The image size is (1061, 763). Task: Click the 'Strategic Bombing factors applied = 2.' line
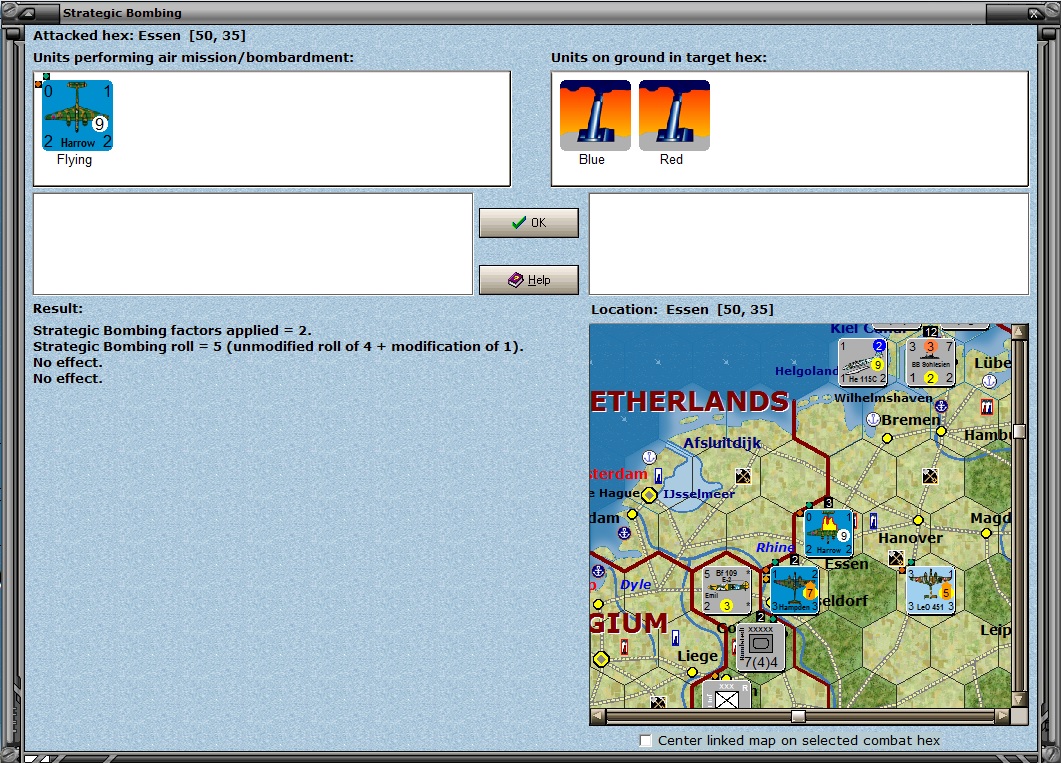coord(172,330)
